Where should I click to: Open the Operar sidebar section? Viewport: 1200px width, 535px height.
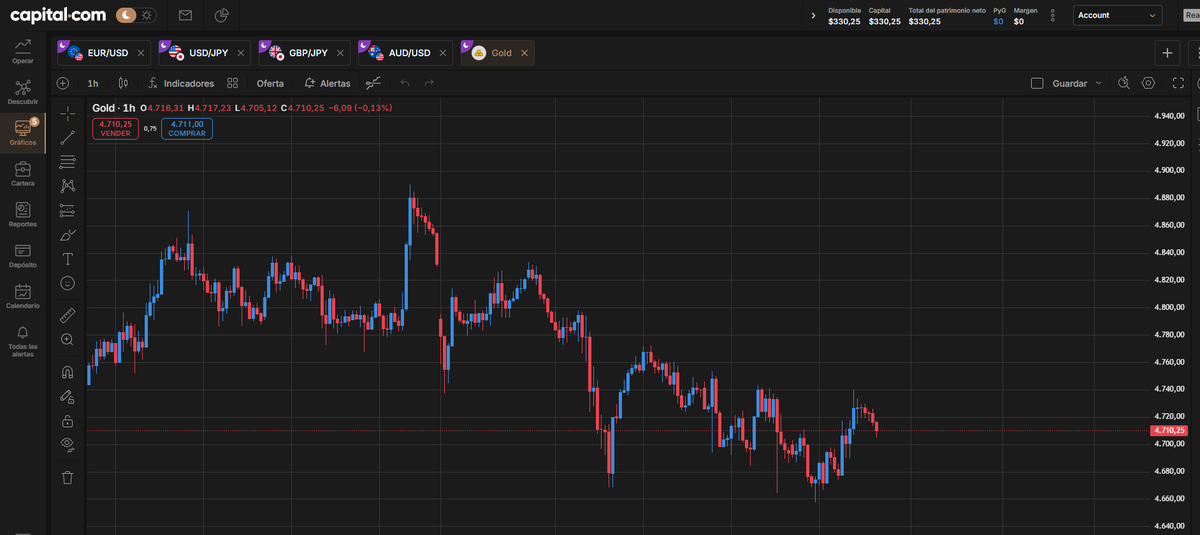pos(22,51)
